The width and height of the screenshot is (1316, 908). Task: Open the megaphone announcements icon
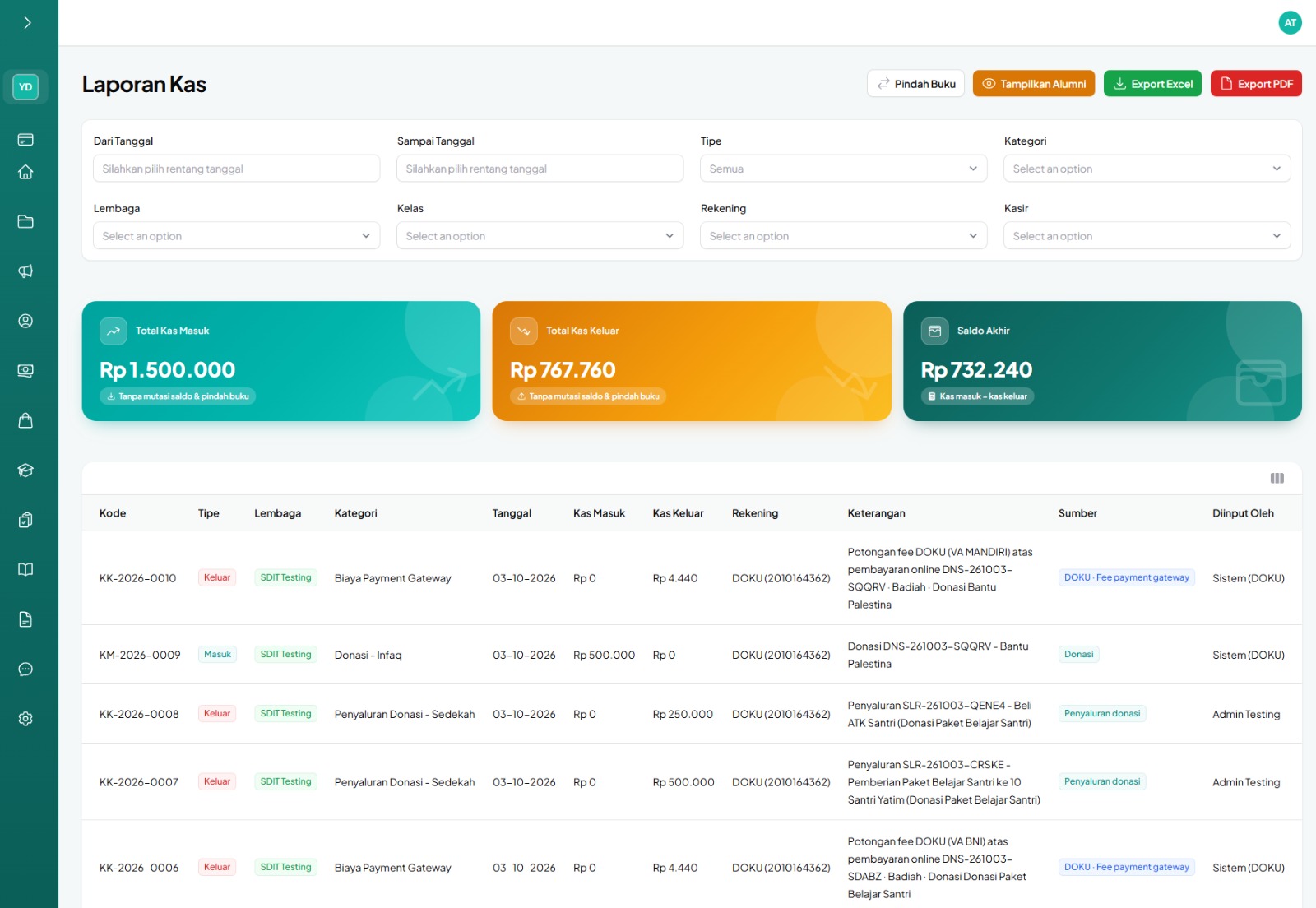[25, 271]
